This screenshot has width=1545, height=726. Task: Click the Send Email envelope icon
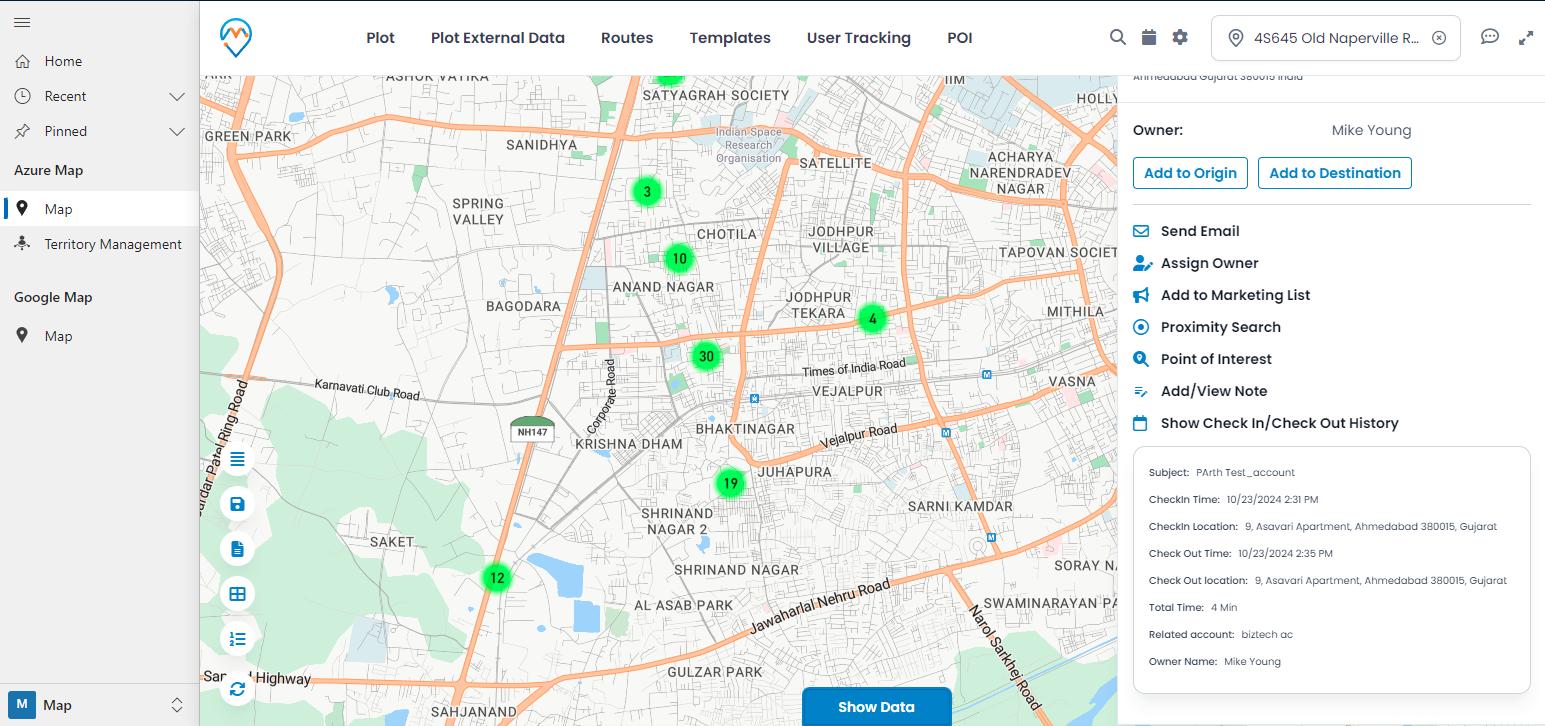pyautogui.click(x=1141, y=231)
